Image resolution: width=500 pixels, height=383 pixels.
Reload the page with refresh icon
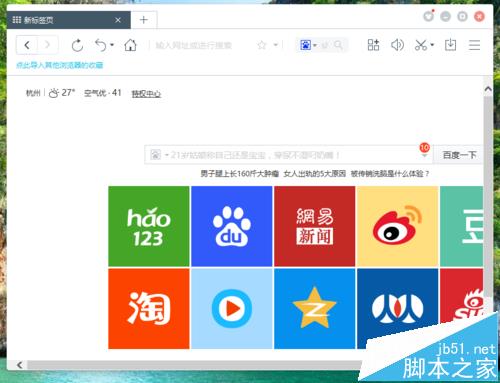77,45
